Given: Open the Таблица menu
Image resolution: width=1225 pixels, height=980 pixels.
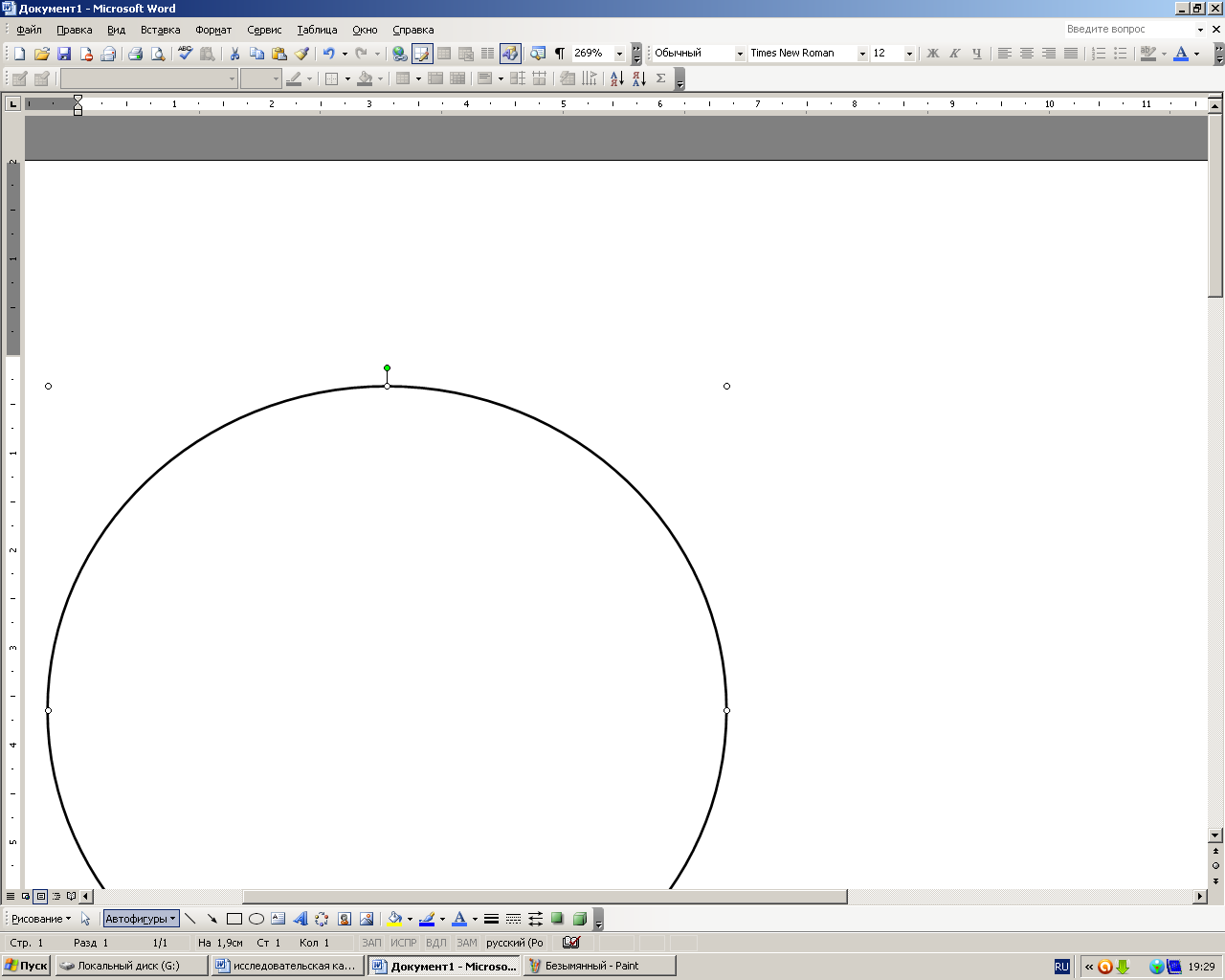Looking at the screenshot, I should coord(317,30).
